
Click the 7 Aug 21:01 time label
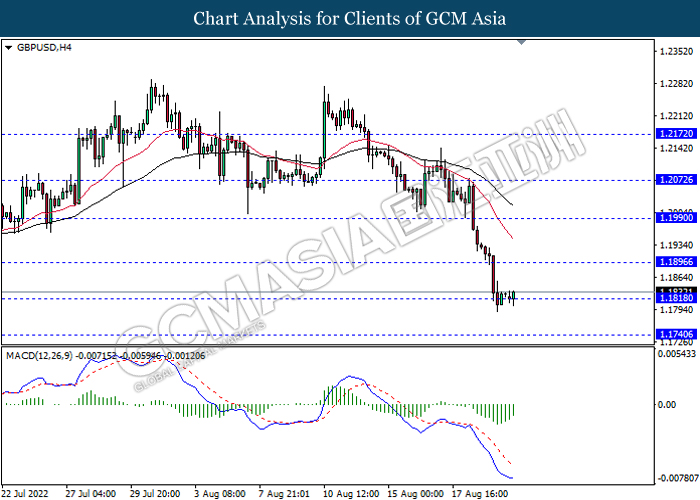284,494
